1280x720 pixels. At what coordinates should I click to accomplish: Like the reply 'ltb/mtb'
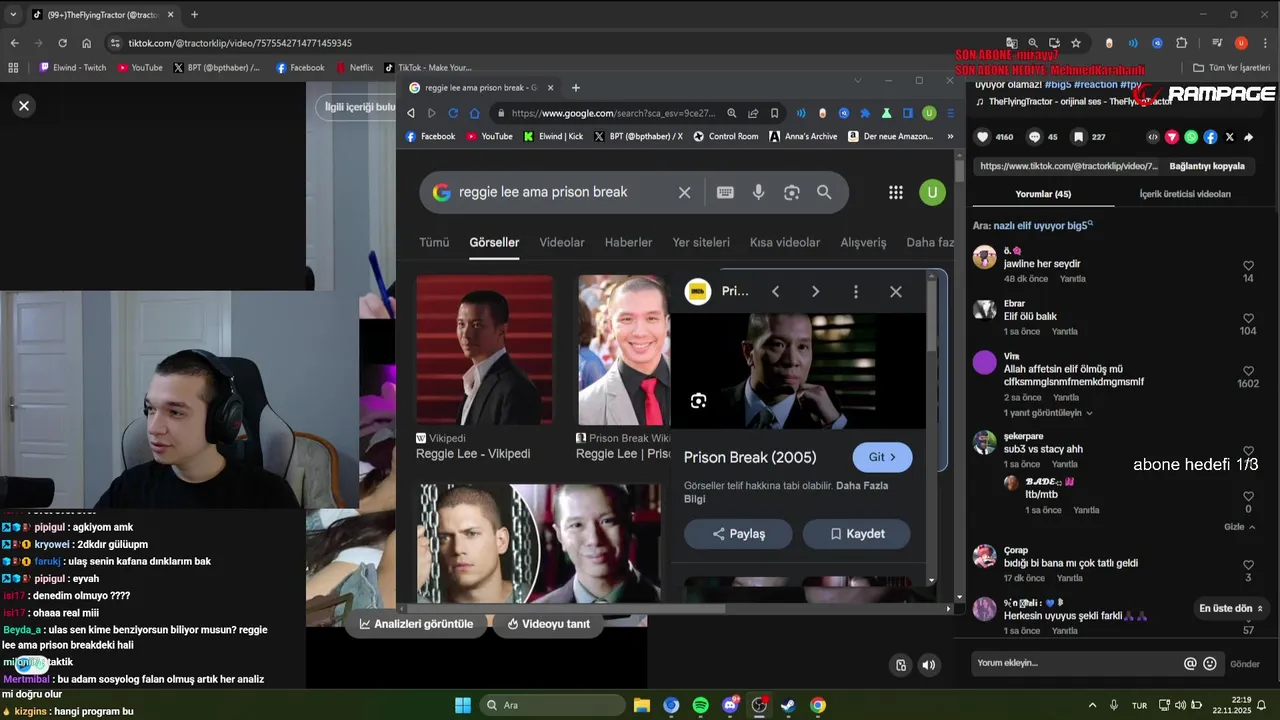pyautogui.click(x=1248, y=496)
